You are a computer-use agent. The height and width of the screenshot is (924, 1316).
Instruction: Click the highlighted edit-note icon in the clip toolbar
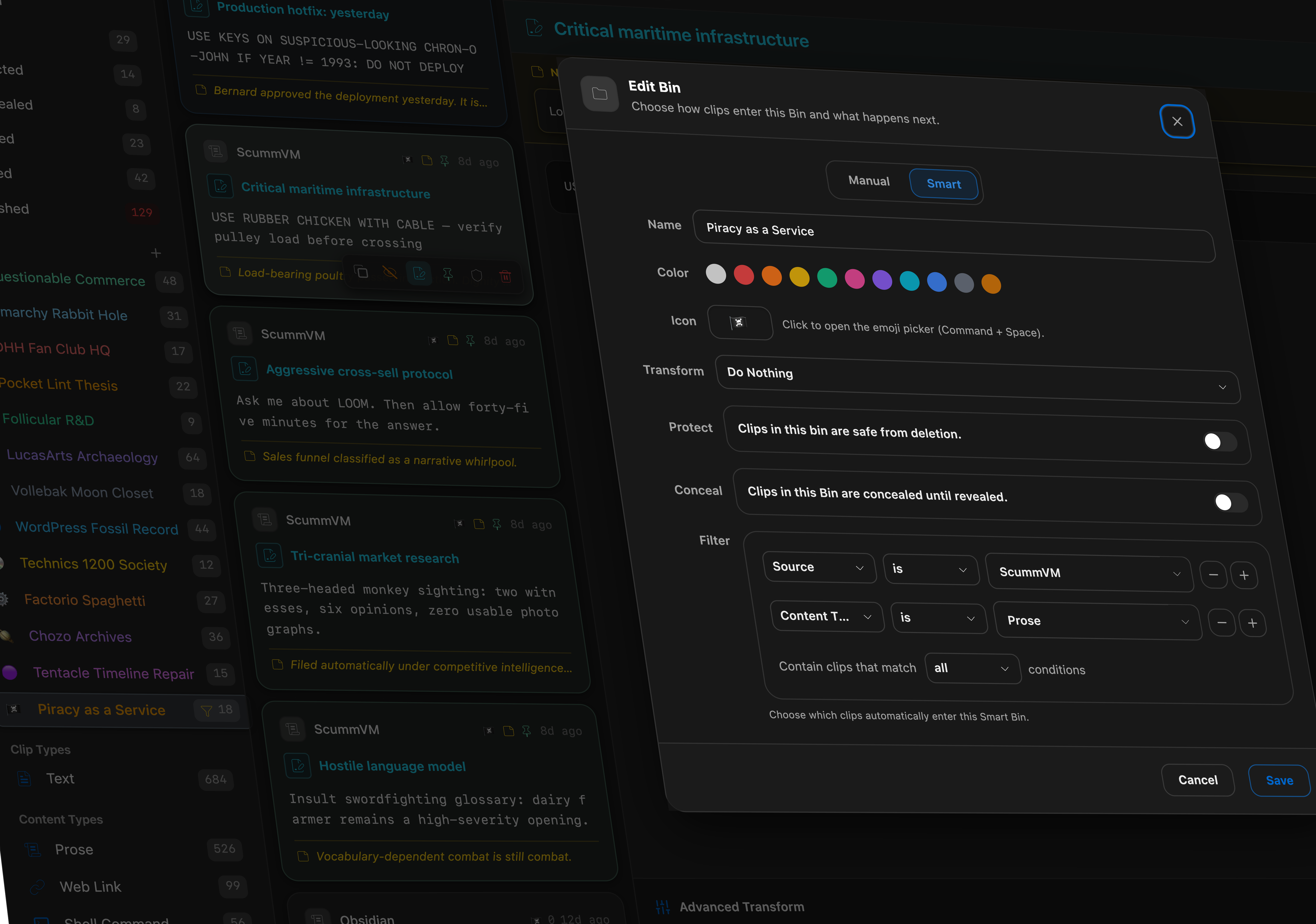(x=419, y=273)
